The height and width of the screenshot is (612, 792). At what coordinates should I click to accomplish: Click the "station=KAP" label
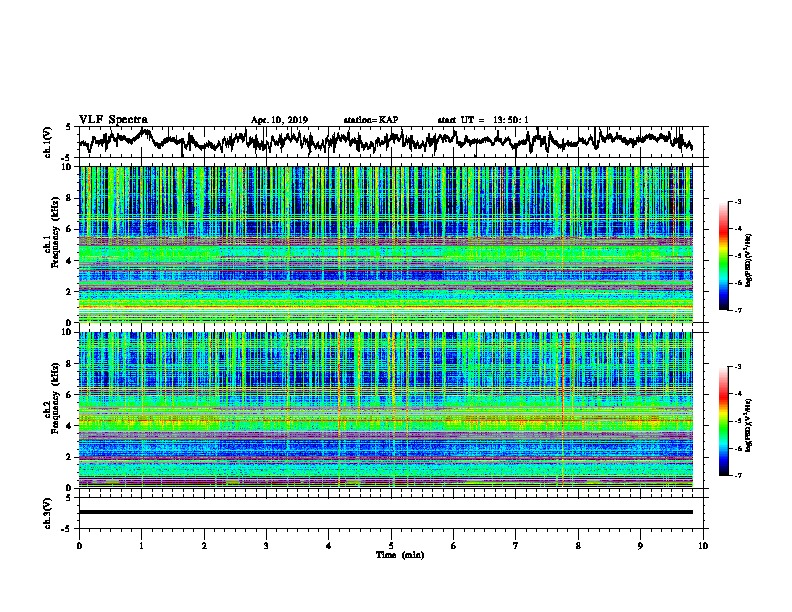(x=371, y=120)
